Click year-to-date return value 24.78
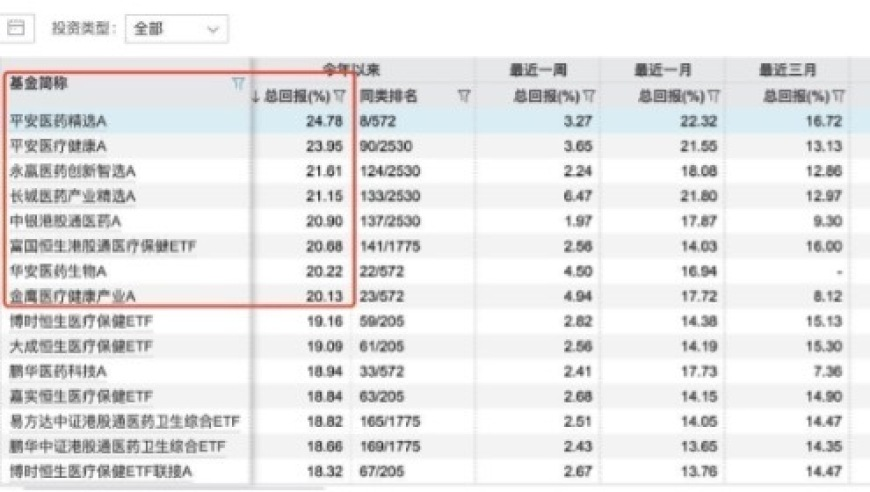Screen dimensions: 870x492 [x=325, y=121]
